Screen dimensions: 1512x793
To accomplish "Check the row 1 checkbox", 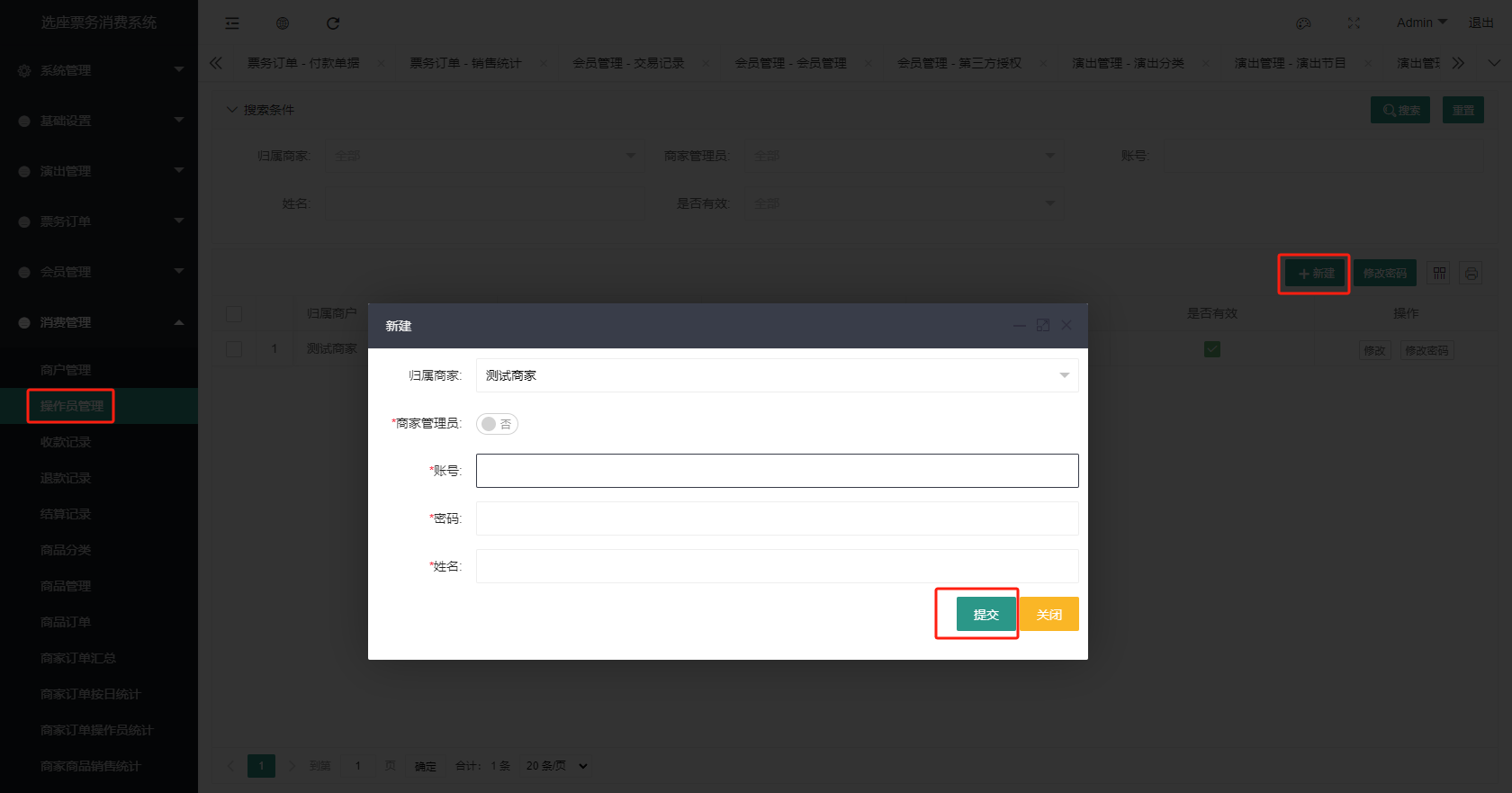I will pos(234,349).
